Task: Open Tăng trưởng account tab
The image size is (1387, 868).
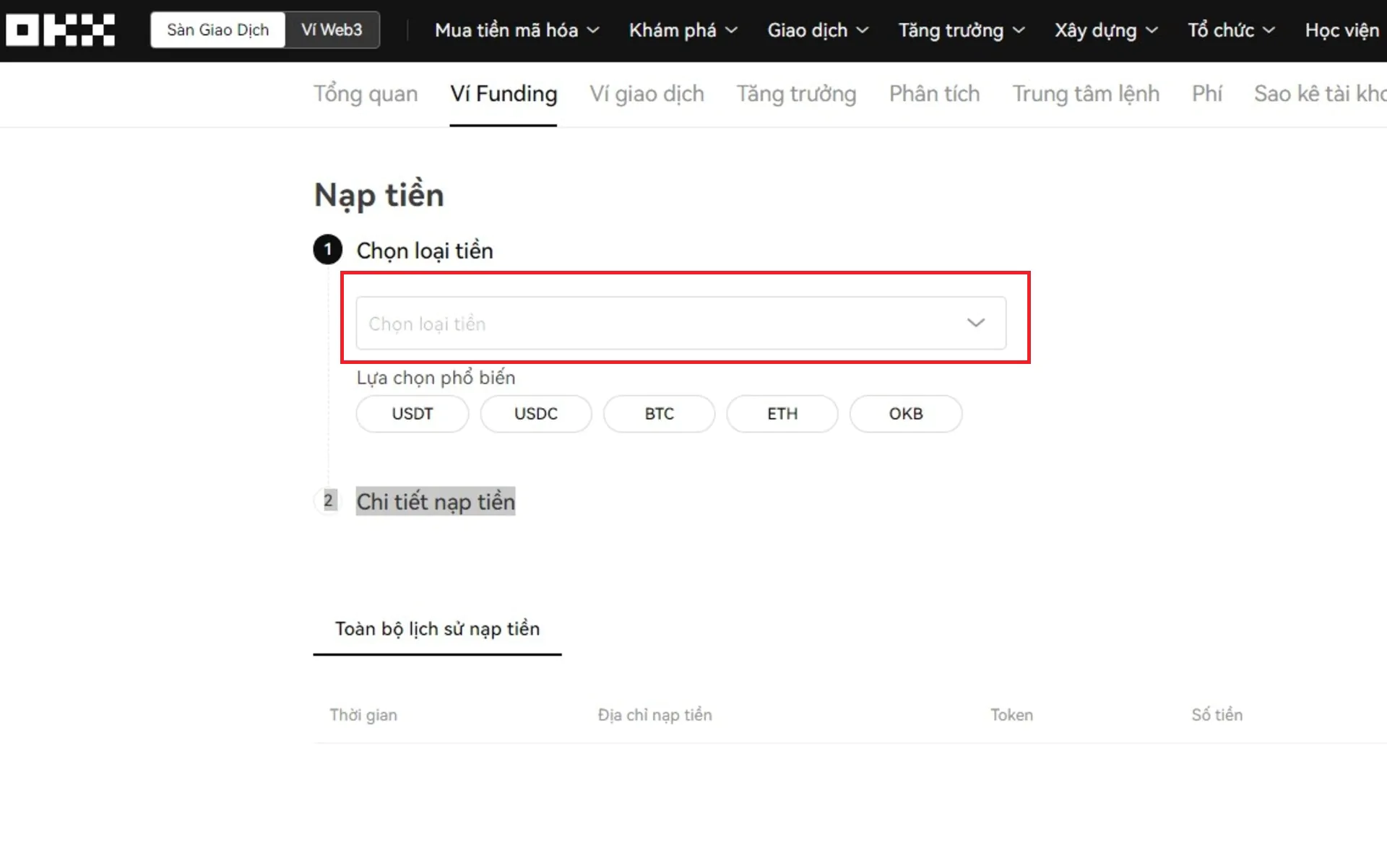Action: [796, 94]
